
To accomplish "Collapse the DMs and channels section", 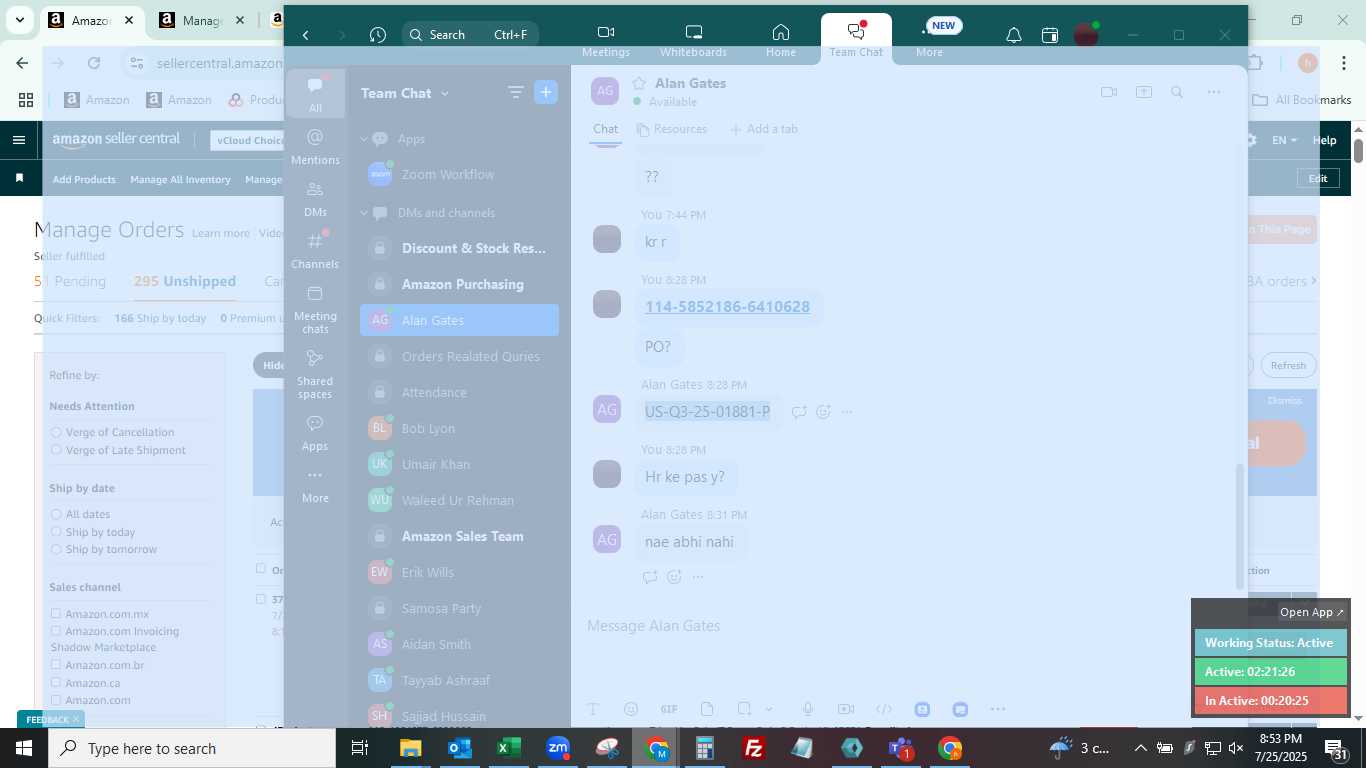I will point(365,213).
